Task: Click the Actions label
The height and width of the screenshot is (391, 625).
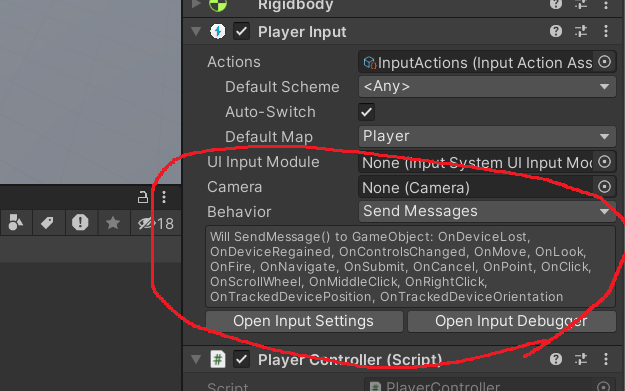Action: click(x=234, y=62)
